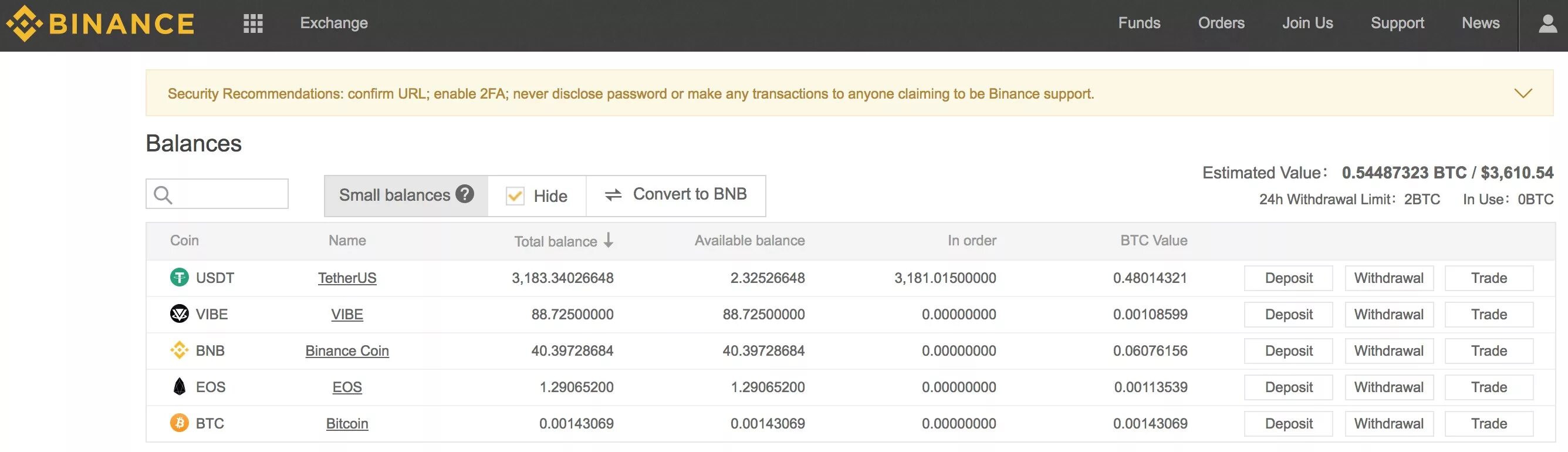This screenshot has height=452, width=1568.
Task: Click the Name column header
Action: [347, 241]
